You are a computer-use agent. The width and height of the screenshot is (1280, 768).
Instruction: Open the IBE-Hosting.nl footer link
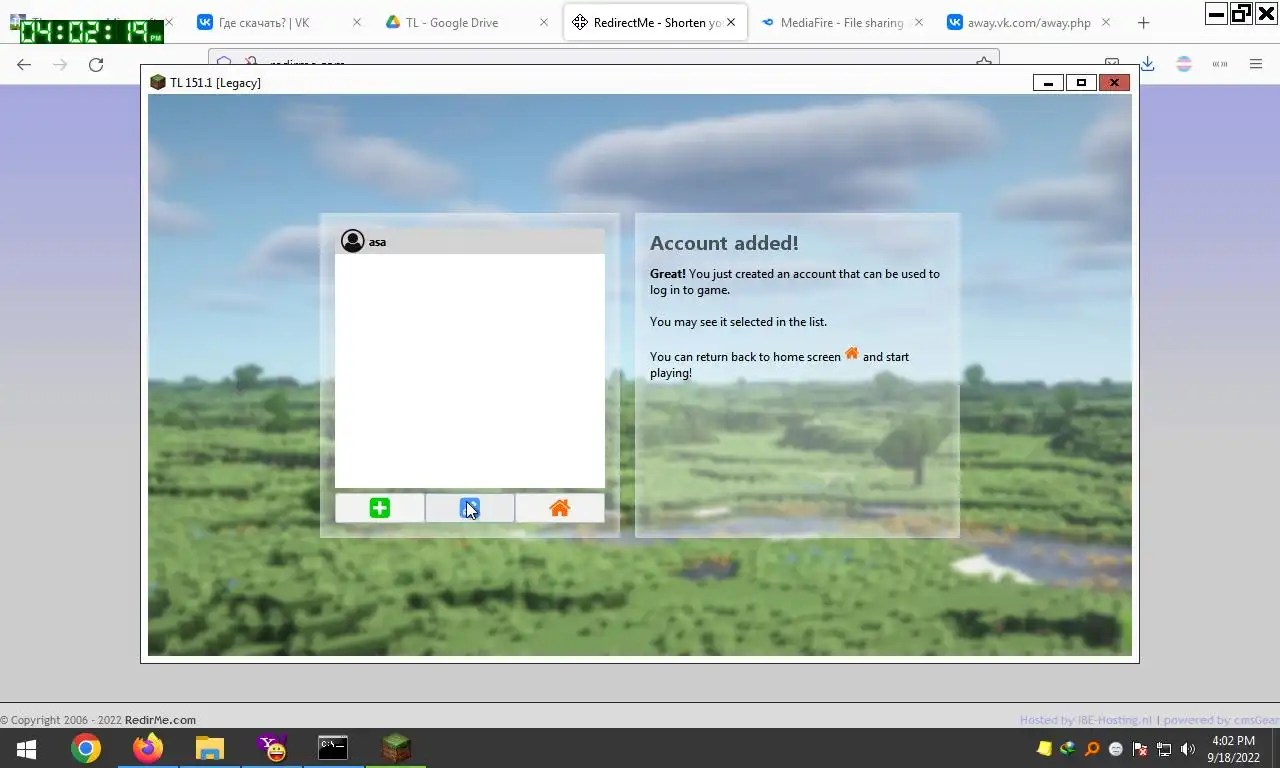pos(1115,720)
